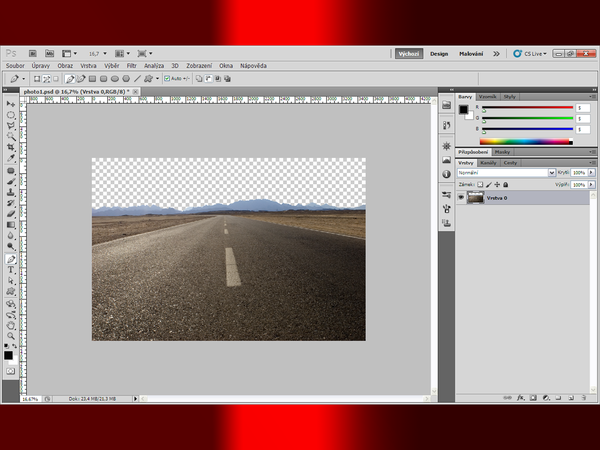Hide Vrstva 0 using the eye icon
The image size is (600, 450).
tap(461, 198)
